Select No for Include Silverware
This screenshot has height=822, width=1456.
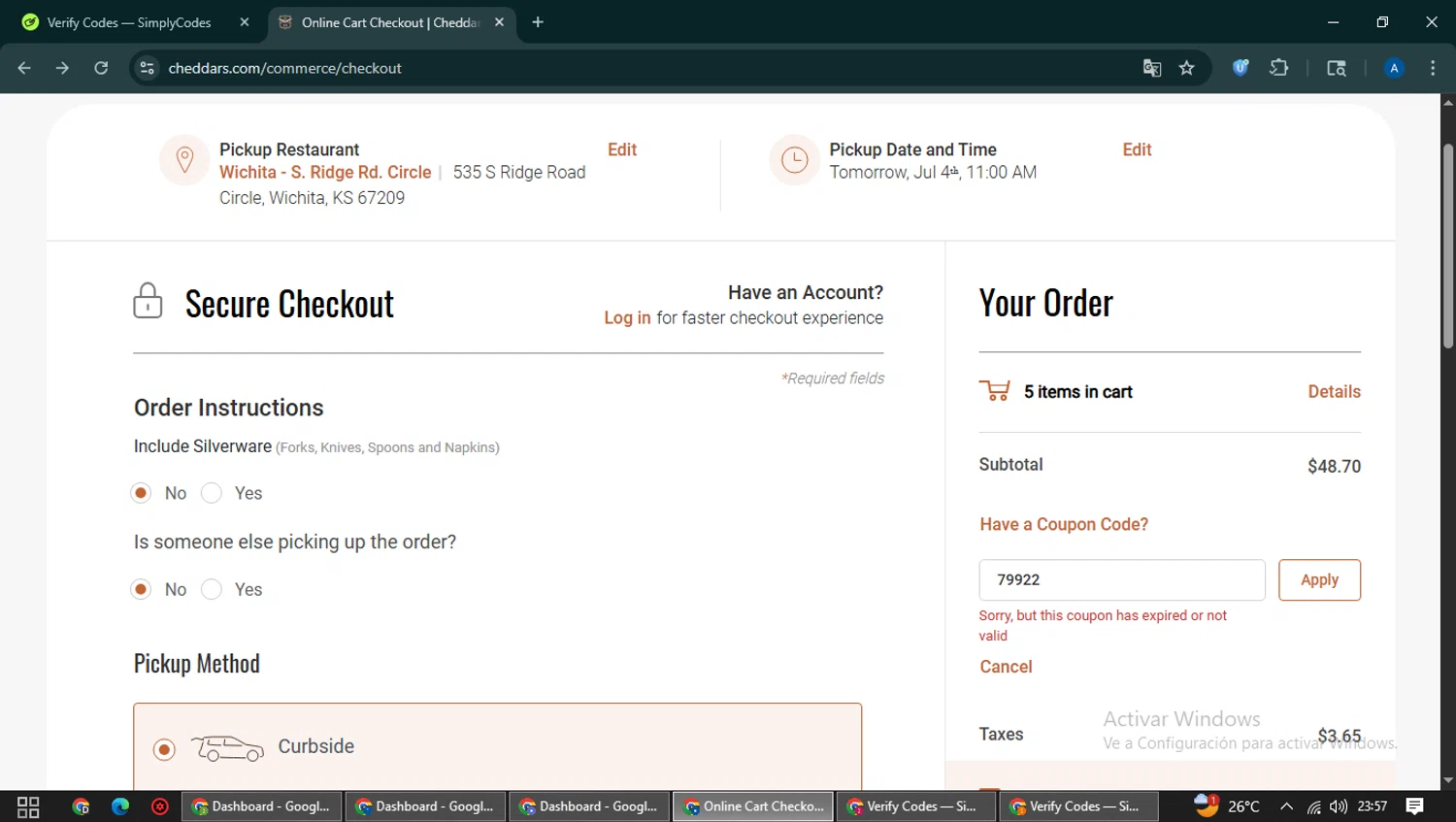point(141,493)
